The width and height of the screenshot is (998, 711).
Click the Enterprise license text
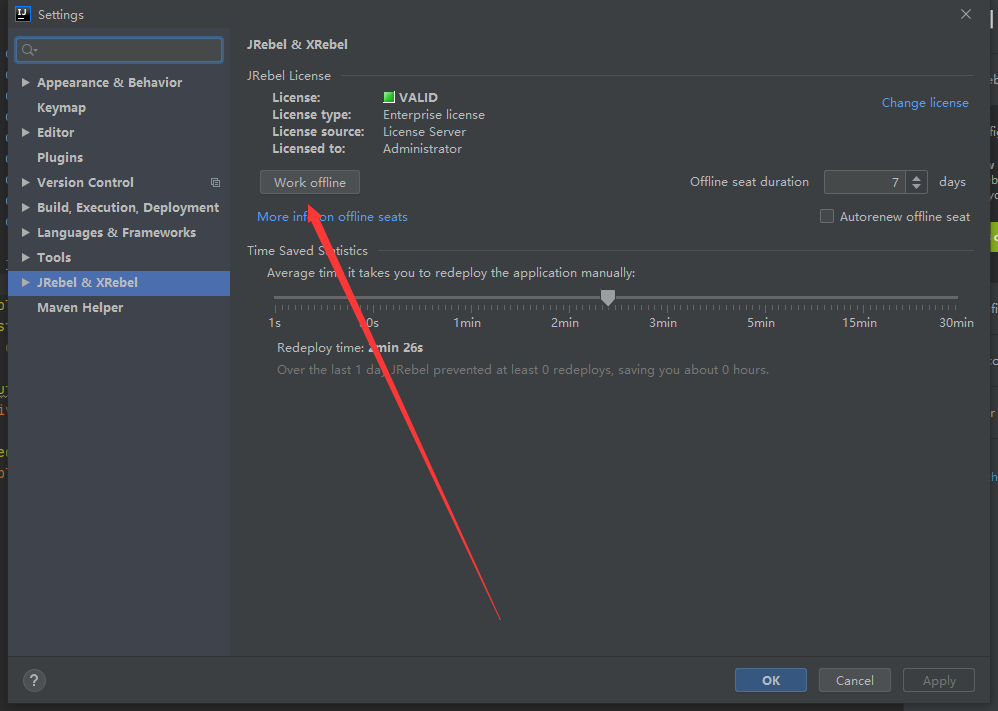click(x=433, y=115)
